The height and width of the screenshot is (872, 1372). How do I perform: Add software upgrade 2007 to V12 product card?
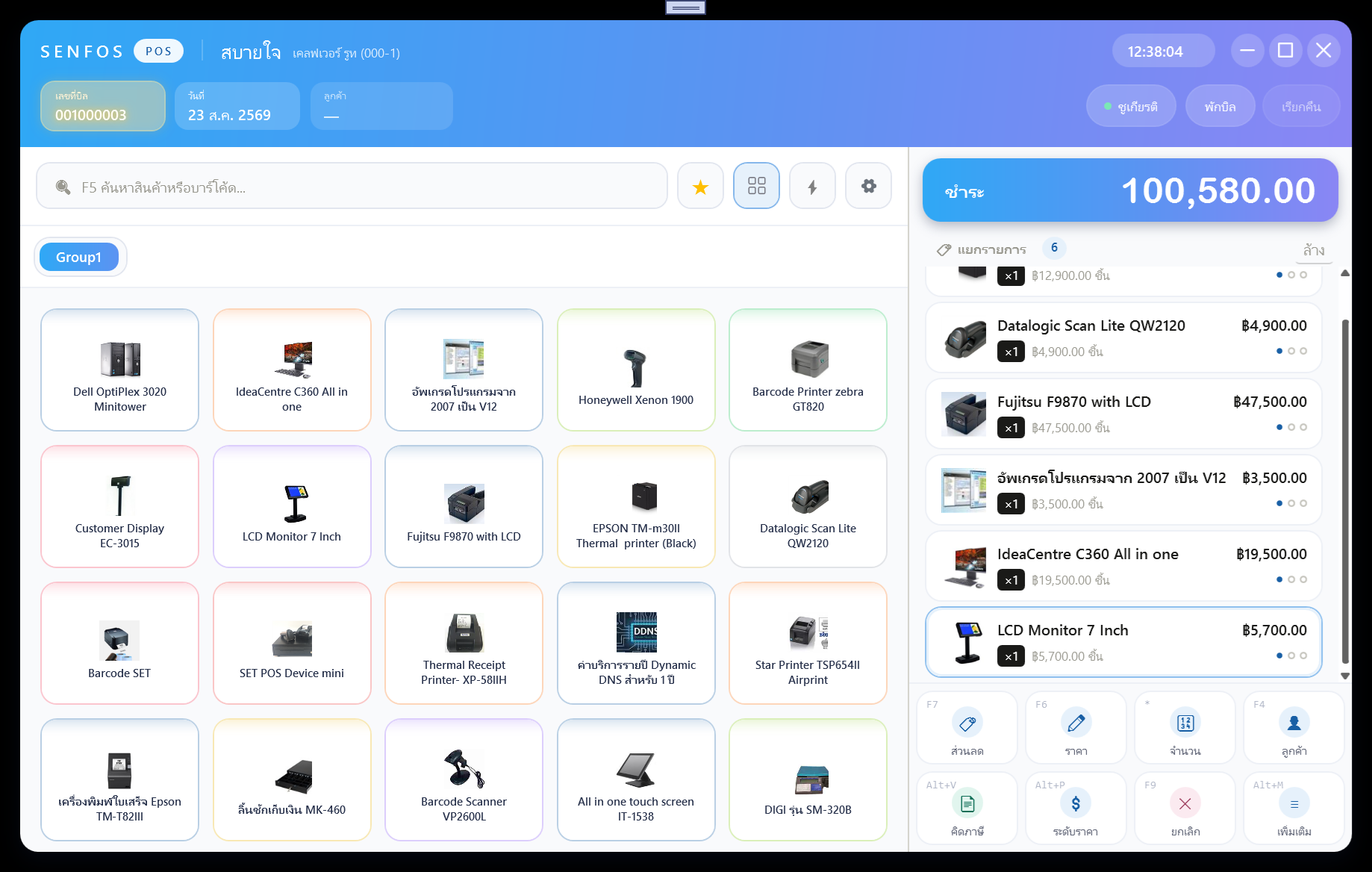click(x=464, y=370)
